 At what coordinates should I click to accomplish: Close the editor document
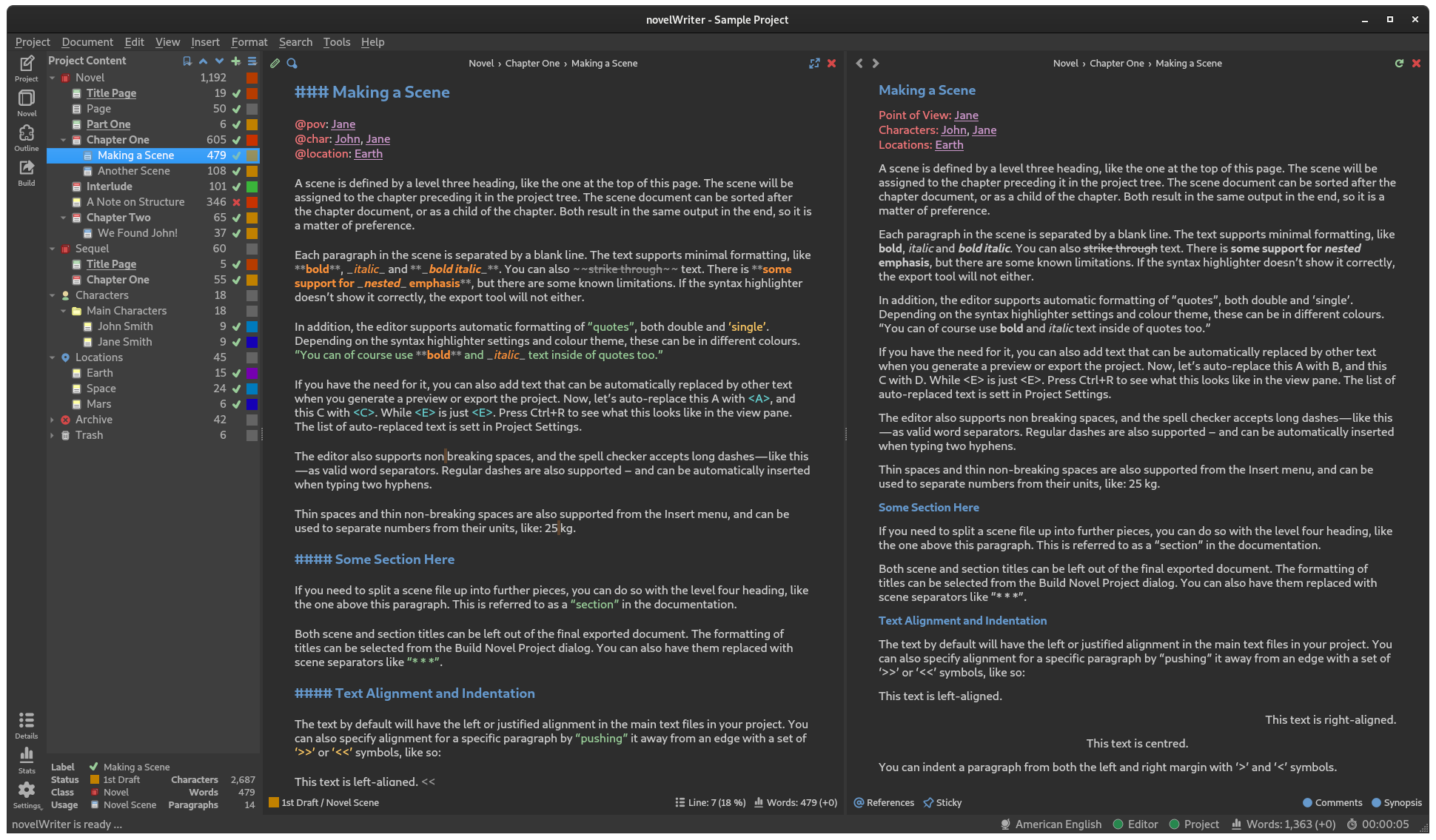(x=831, y=64)
